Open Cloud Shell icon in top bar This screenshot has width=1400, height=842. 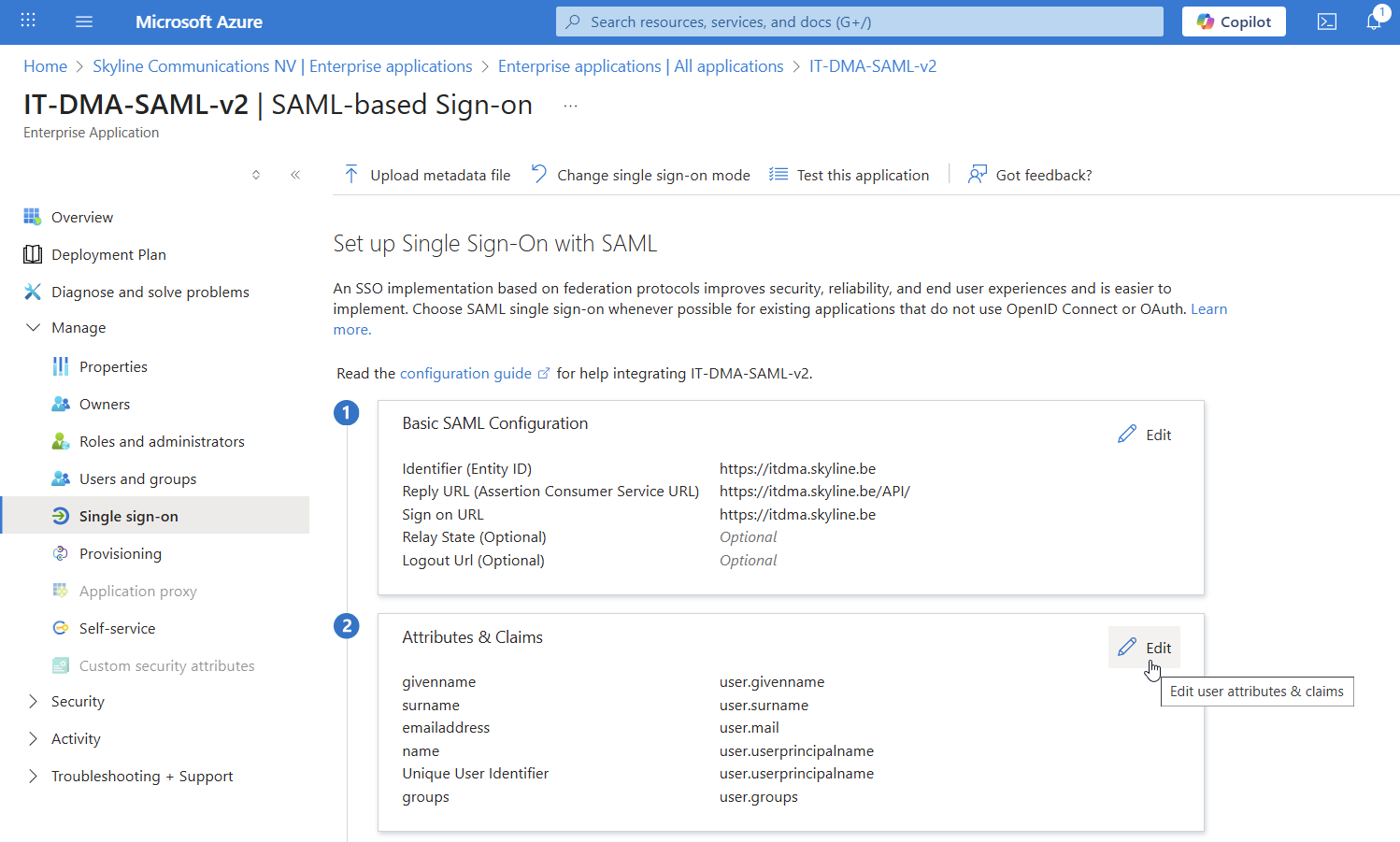(x=1327, y=21)
